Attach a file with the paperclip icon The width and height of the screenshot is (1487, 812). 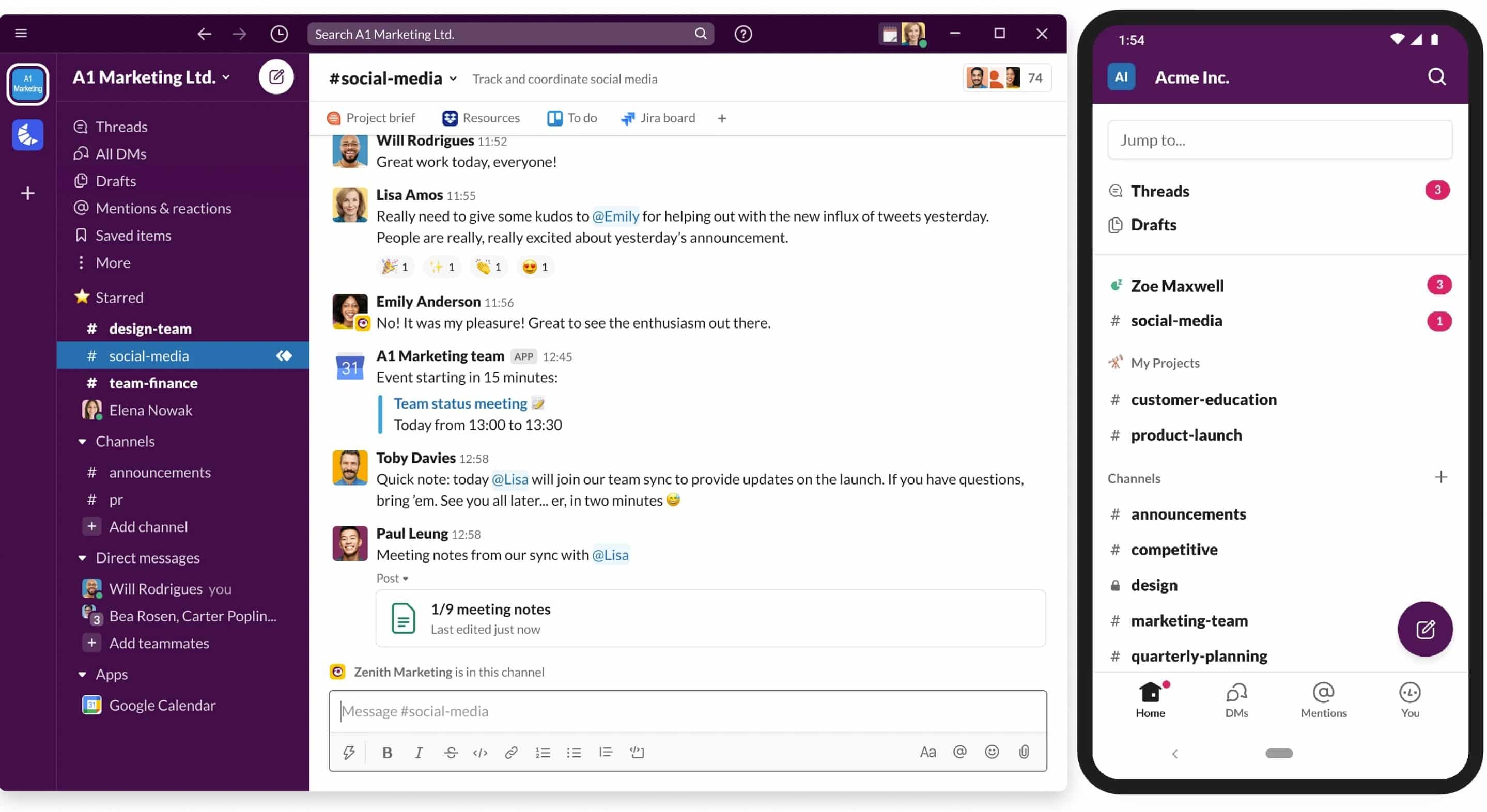[x=1025, y=752]
